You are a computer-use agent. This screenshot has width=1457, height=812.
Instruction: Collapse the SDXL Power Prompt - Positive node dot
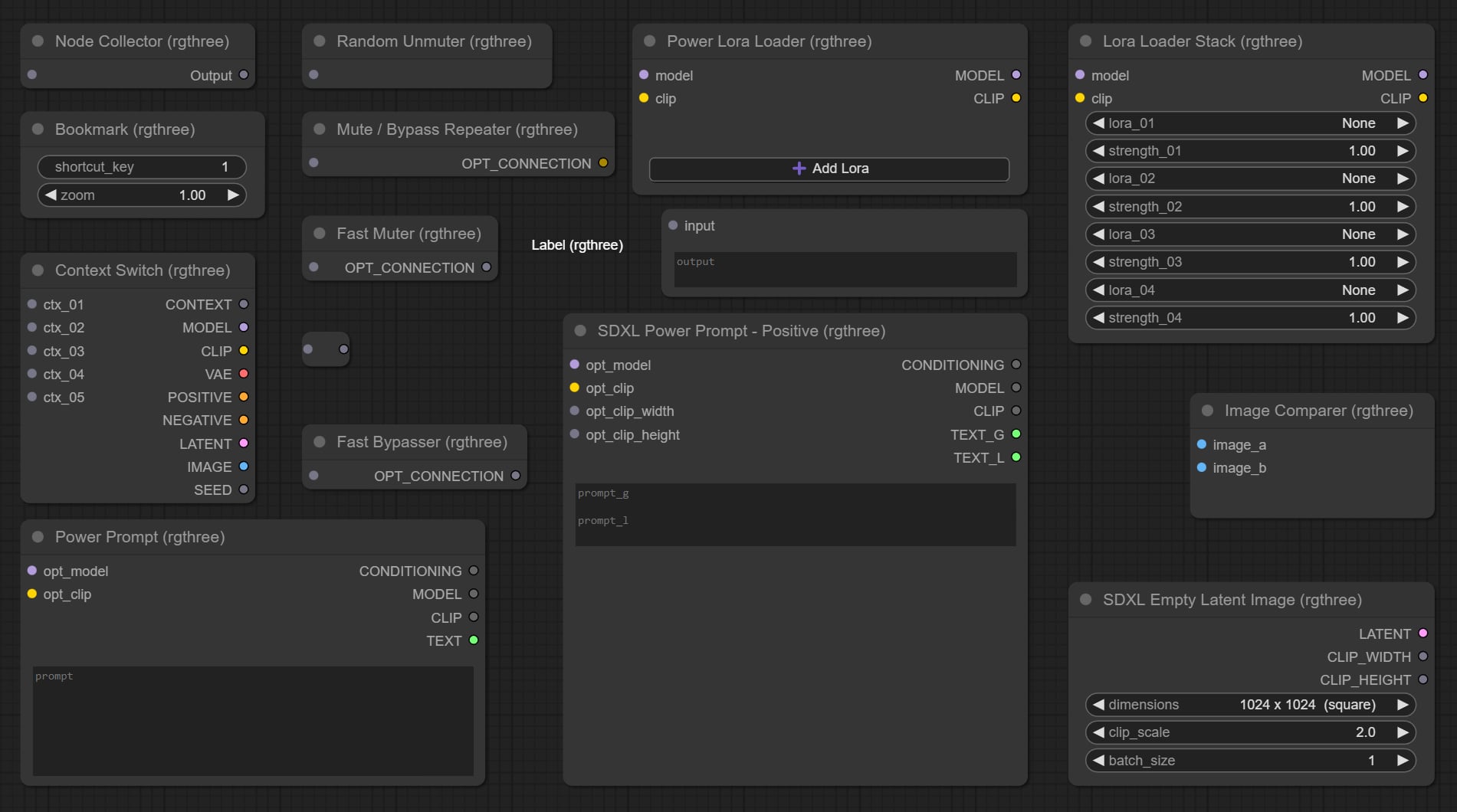580,331
